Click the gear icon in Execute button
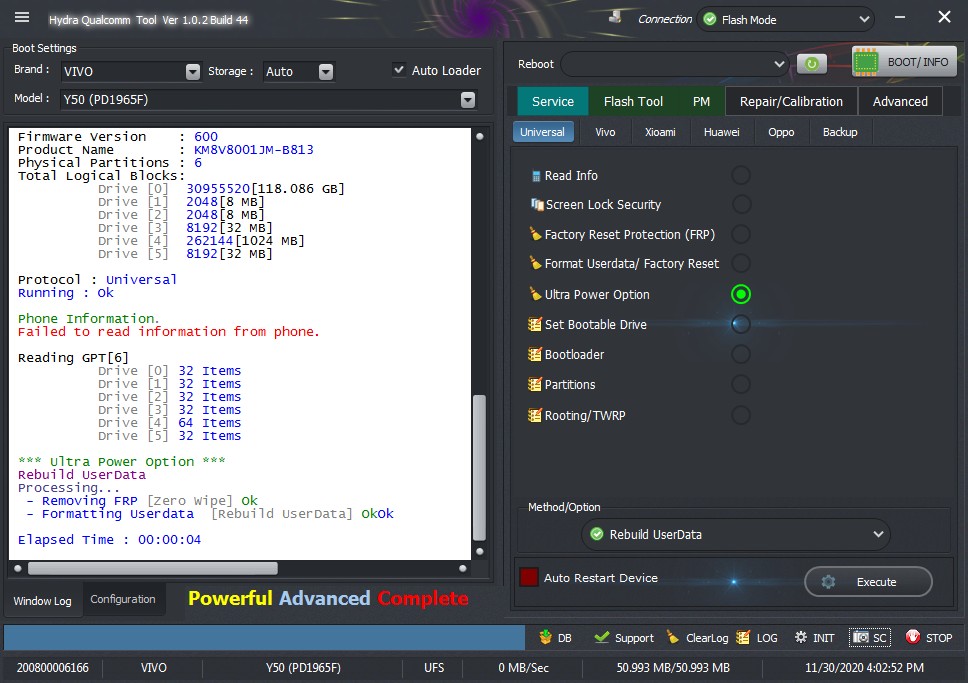Image resolution: width=968 pixels, height=683 pixels. (828, 582)
